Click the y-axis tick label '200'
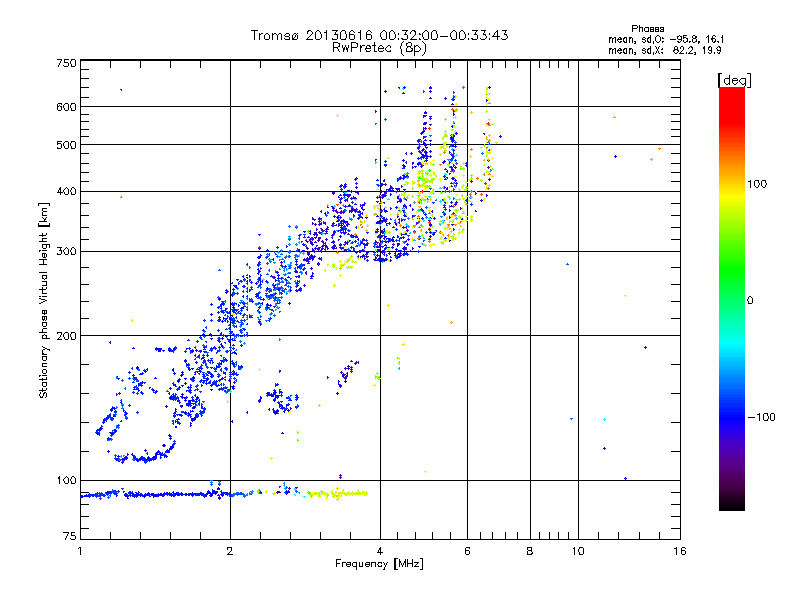 coord(66,336)
